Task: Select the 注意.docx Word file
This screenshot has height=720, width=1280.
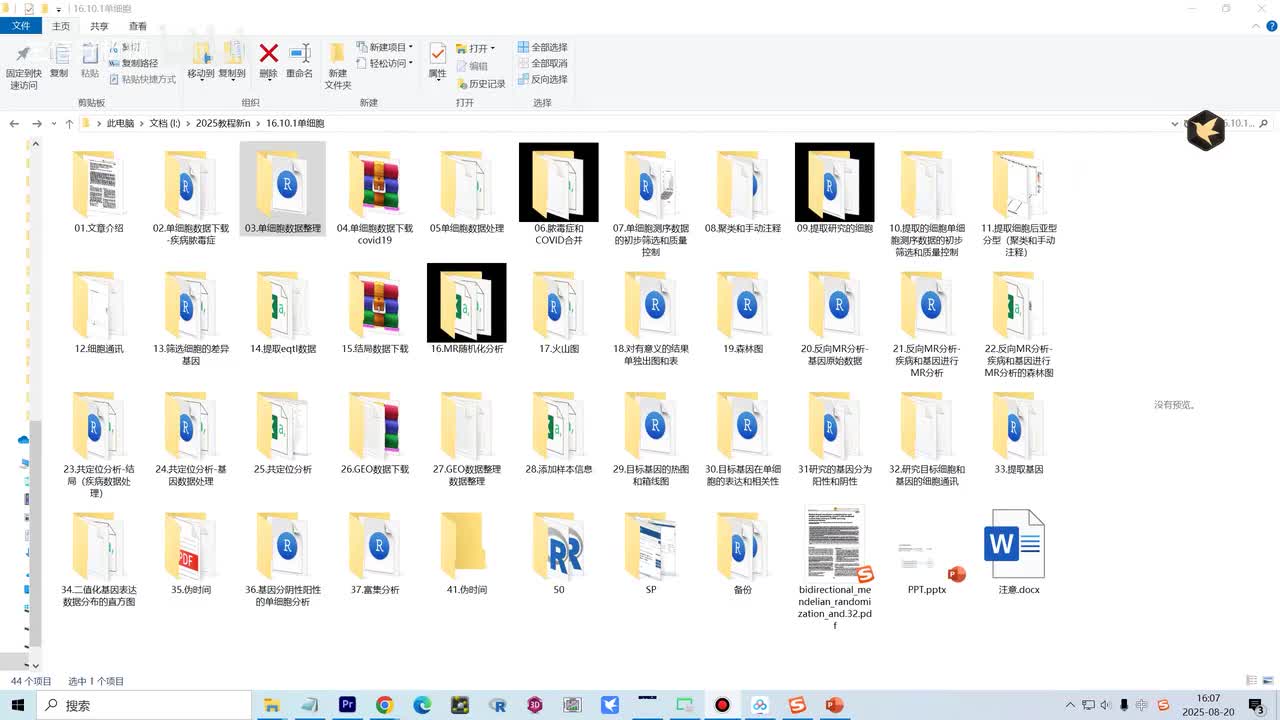Action: tap(1019, 552)
